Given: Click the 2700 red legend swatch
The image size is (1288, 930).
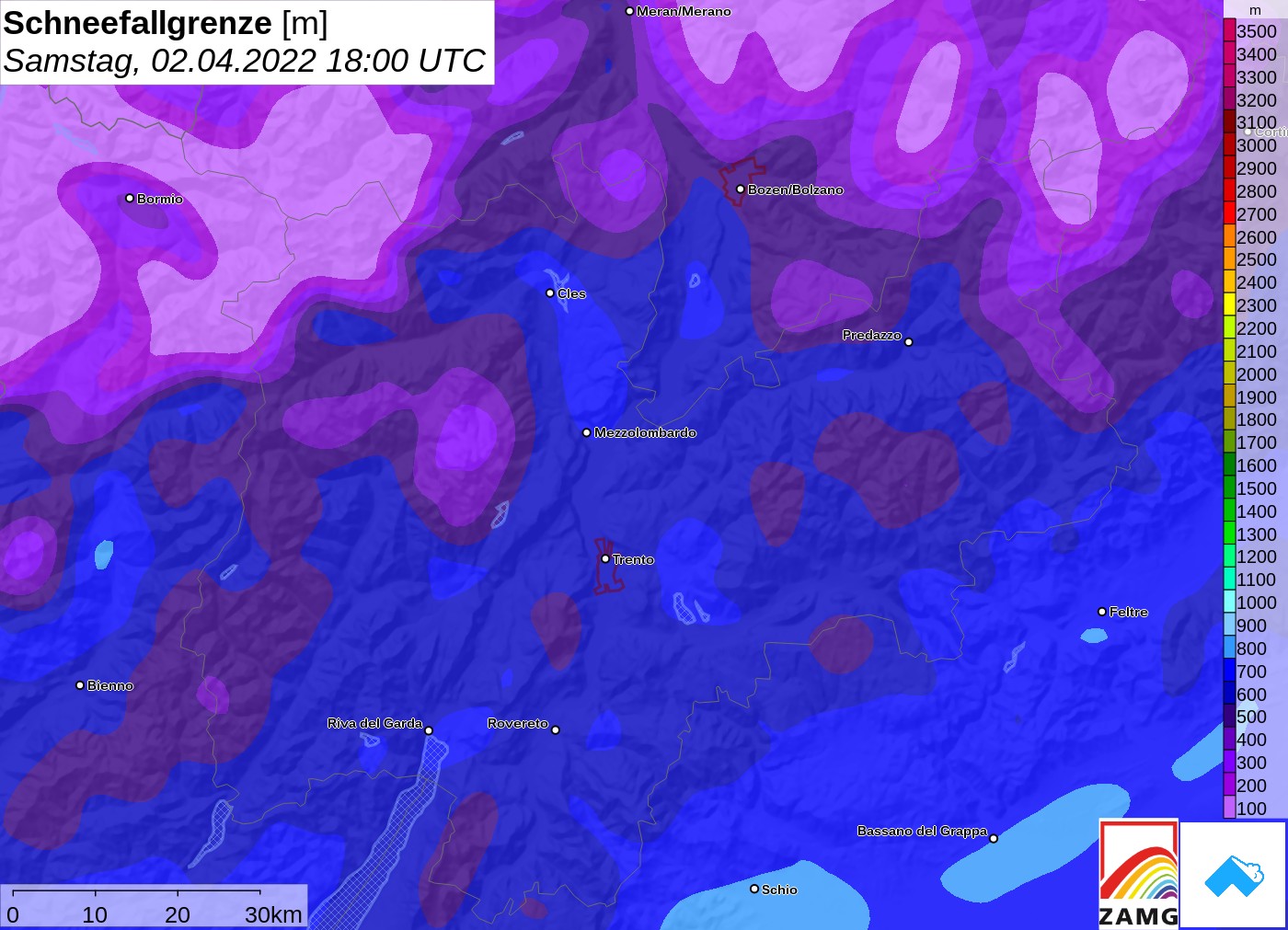Looking at the screenshot, I should [1229, 213].
